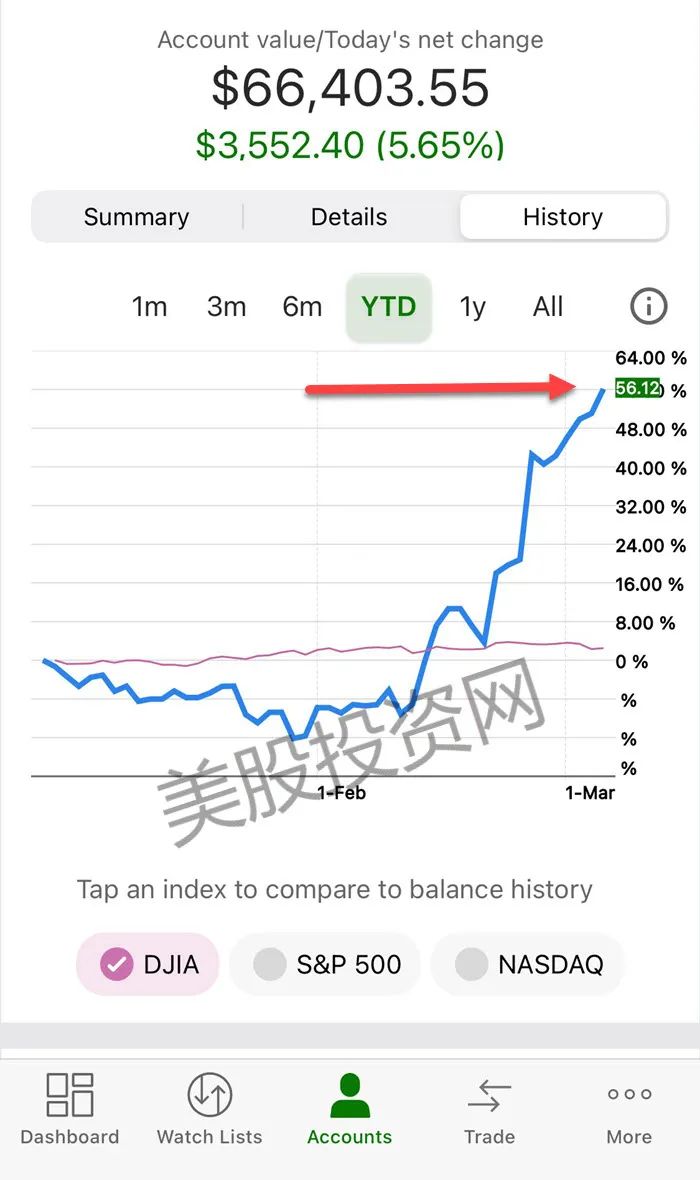Switch to the Details tab
Viewport: 700px width, 1180px height.
click(348, 216)
